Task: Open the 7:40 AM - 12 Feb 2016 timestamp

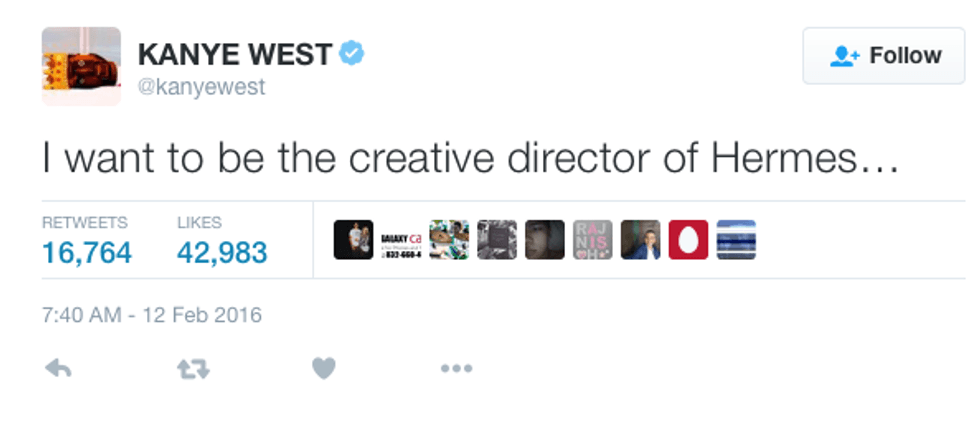Action: [152, 315]
